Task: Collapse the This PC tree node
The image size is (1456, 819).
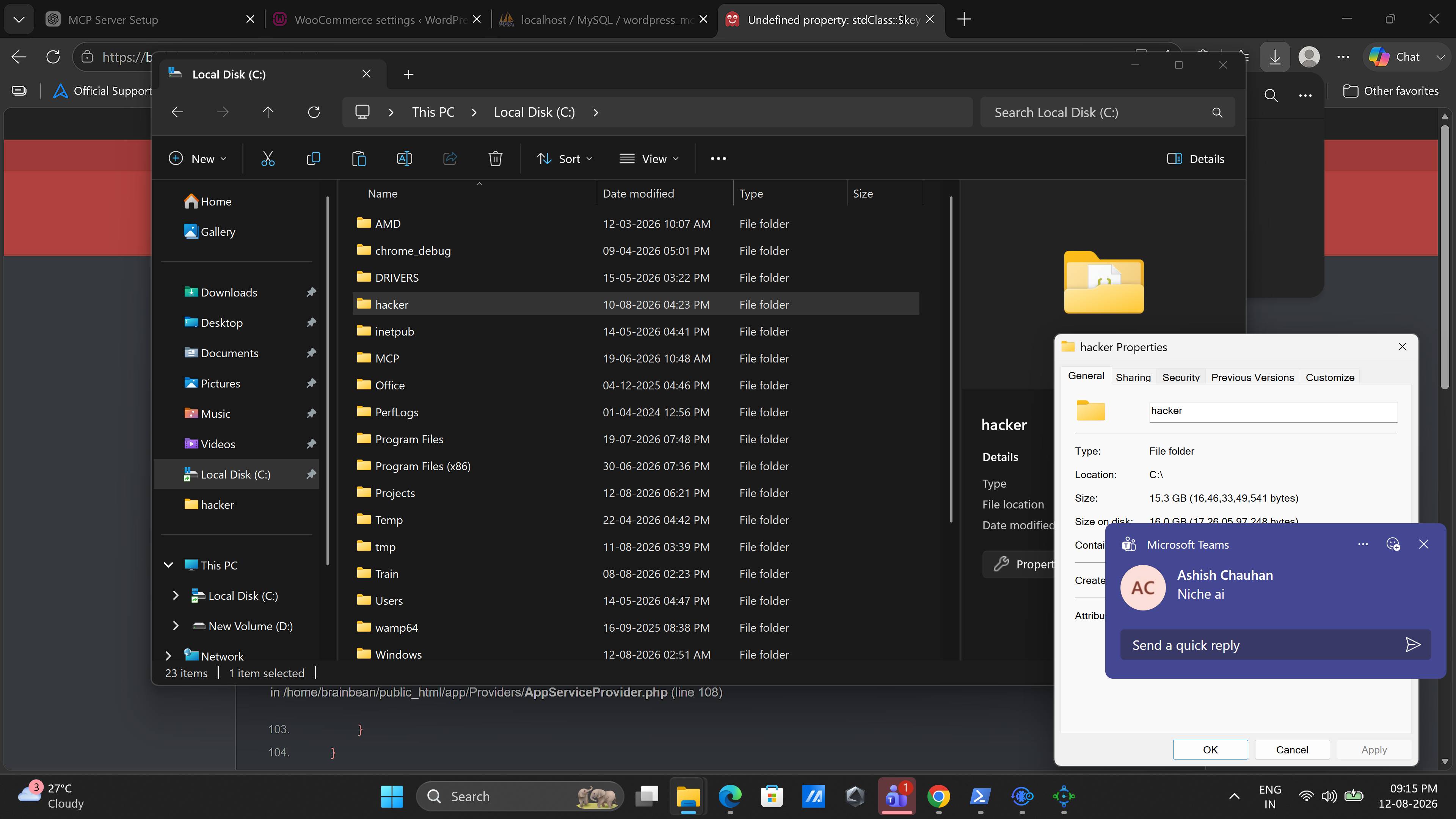Action: point(168,565)
